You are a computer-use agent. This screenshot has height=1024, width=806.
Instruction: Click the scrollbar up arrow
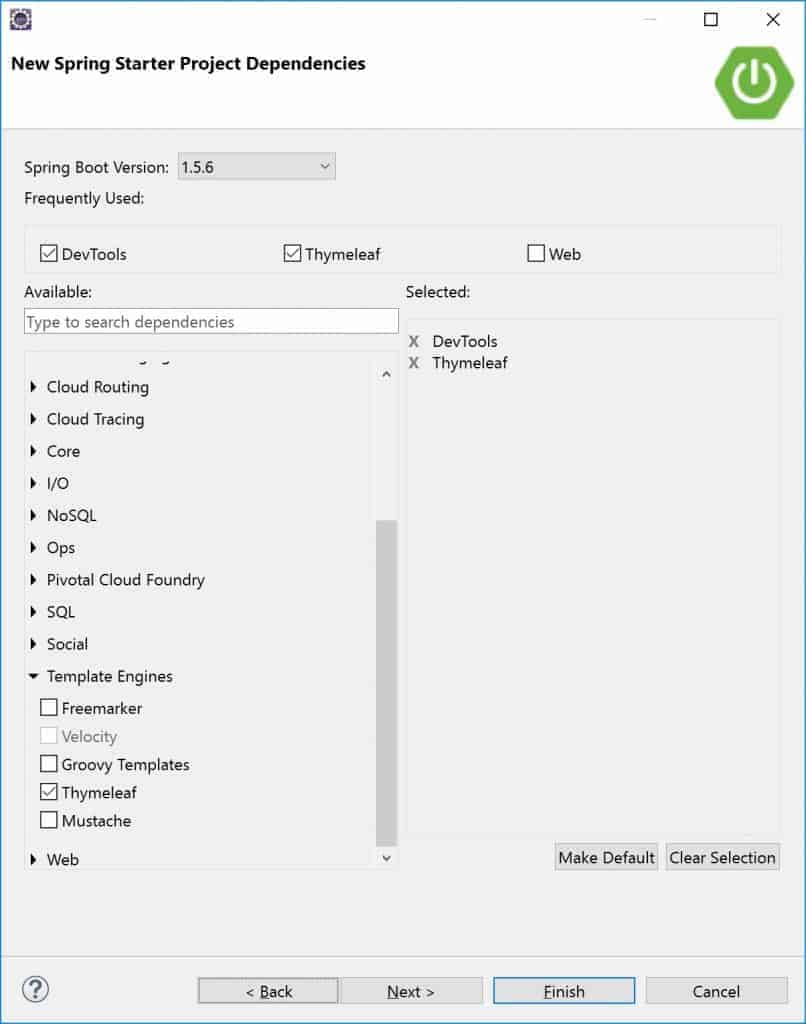click(386, 374)
